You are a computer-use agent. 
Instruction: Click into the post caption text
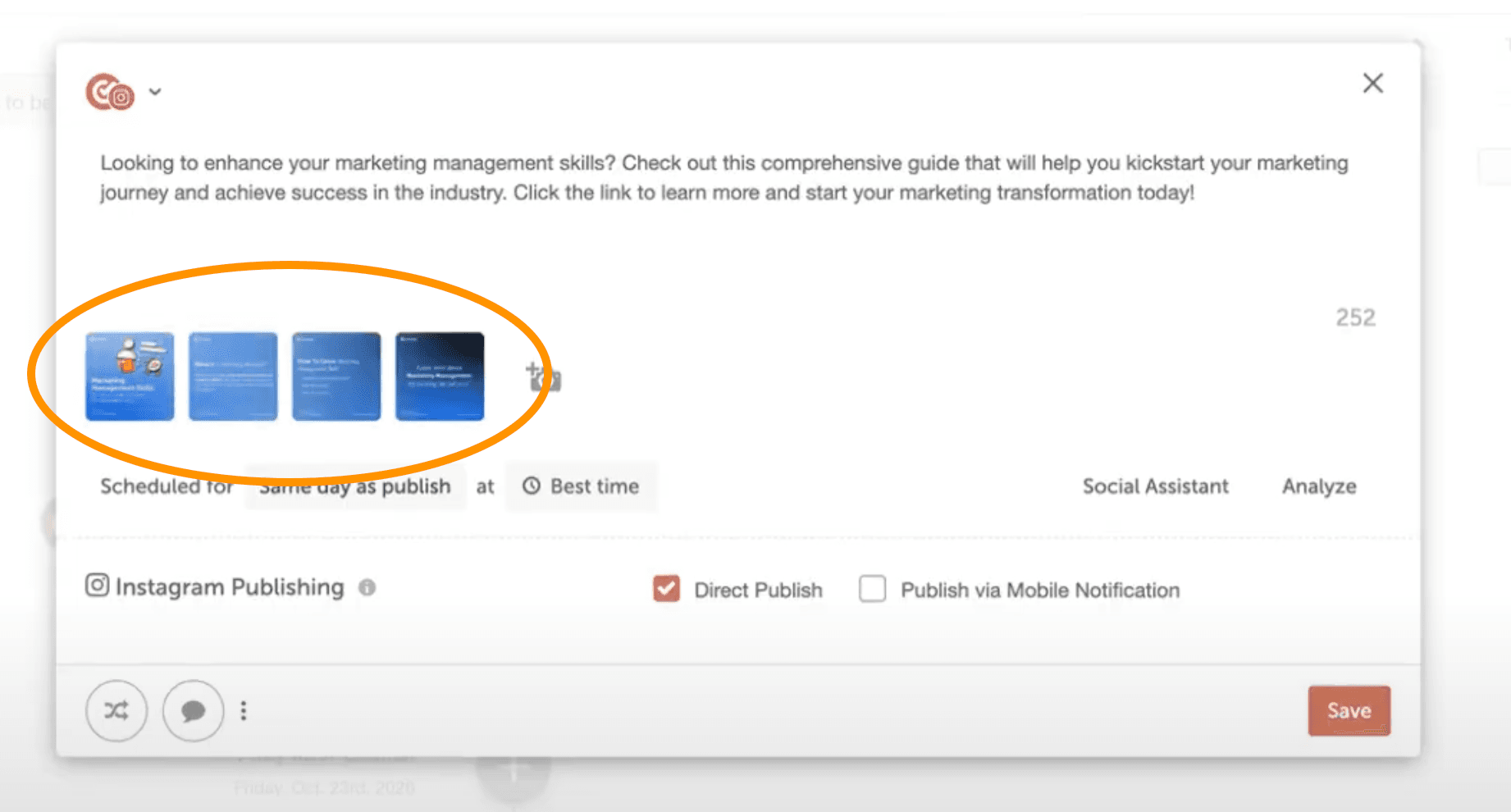(722, 177)
